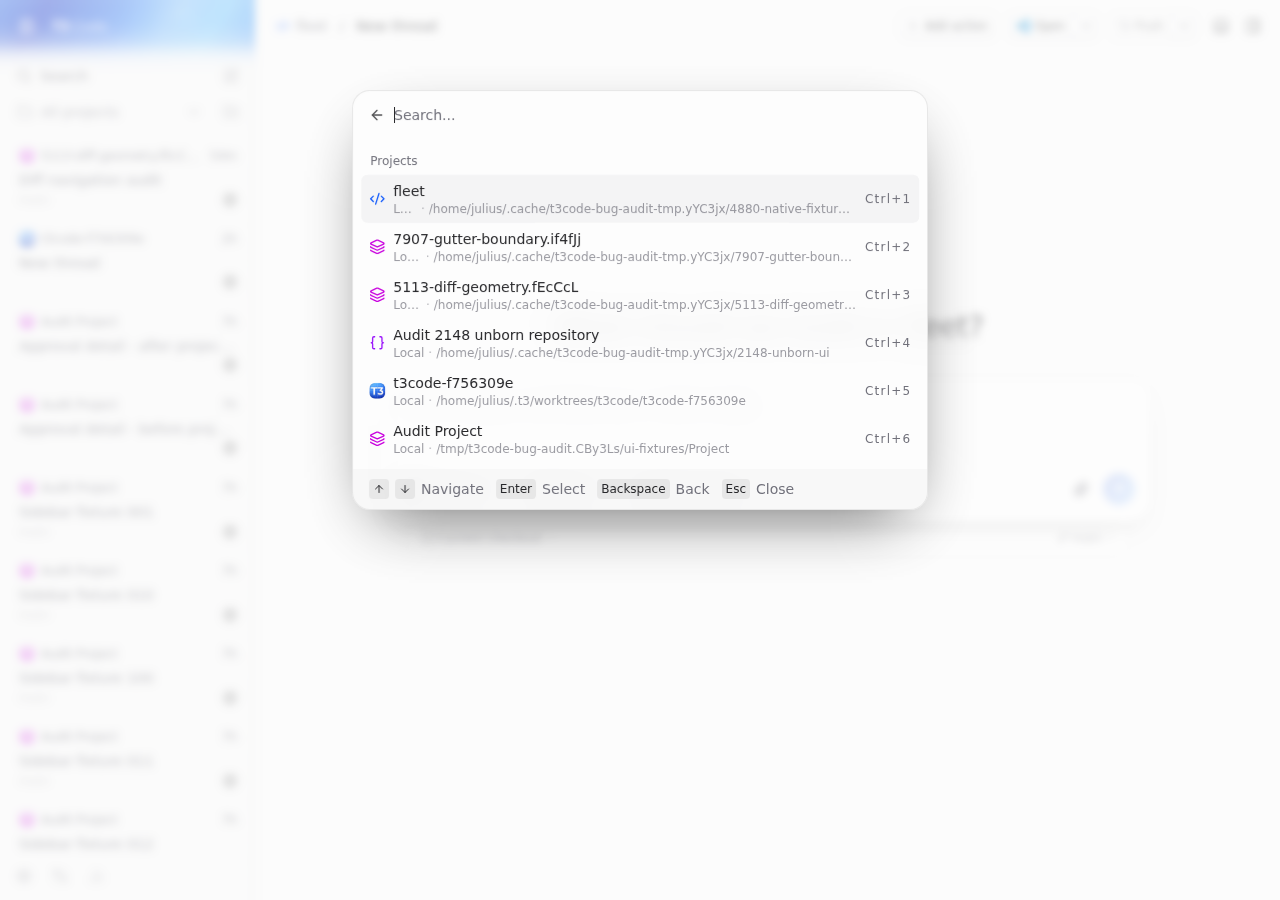Focus the Search input field

pyautogui.click(x=650, y=115)
